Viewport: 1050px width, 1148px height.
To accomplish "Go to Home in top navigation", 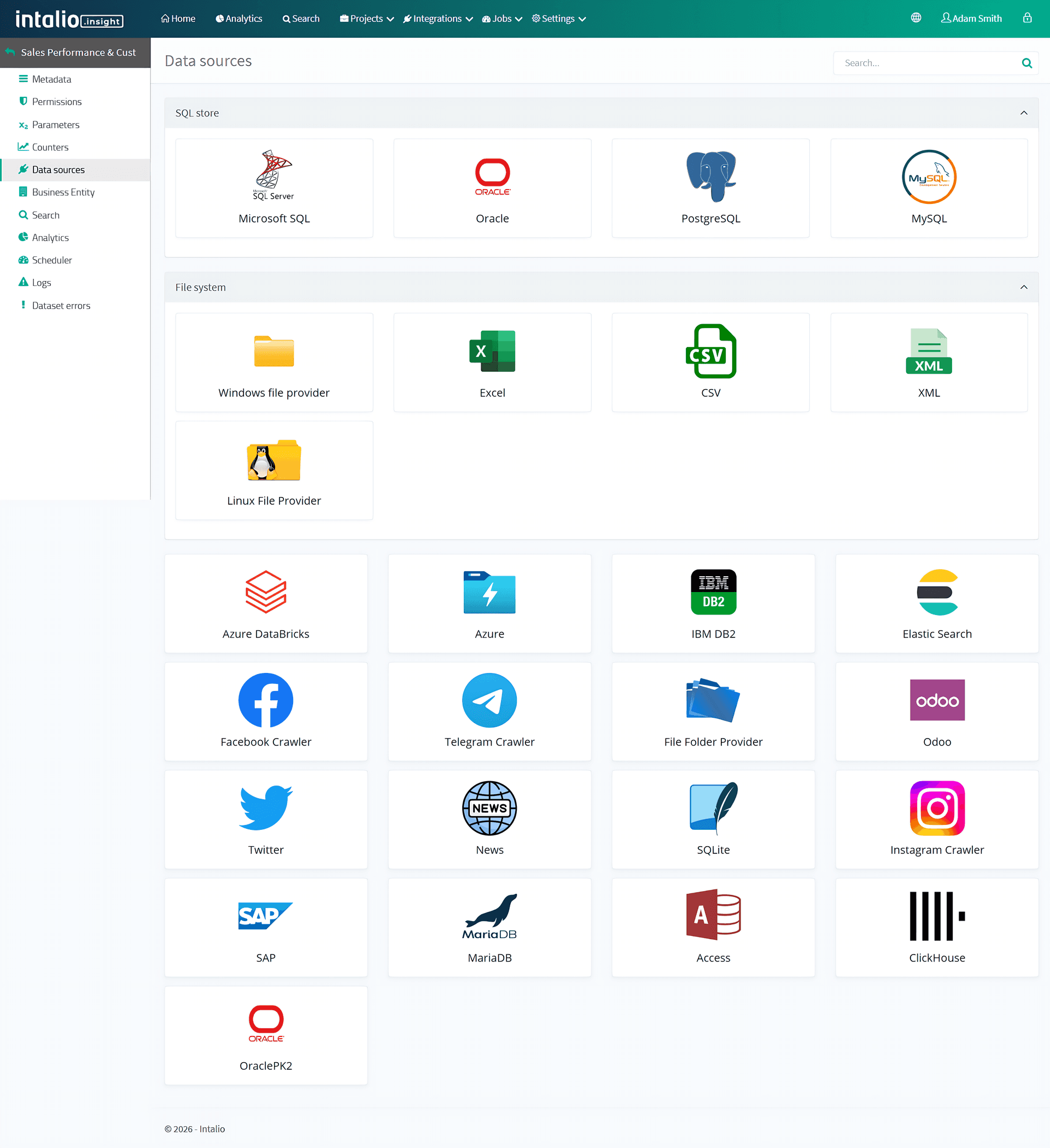I will [x=178, y=19].
